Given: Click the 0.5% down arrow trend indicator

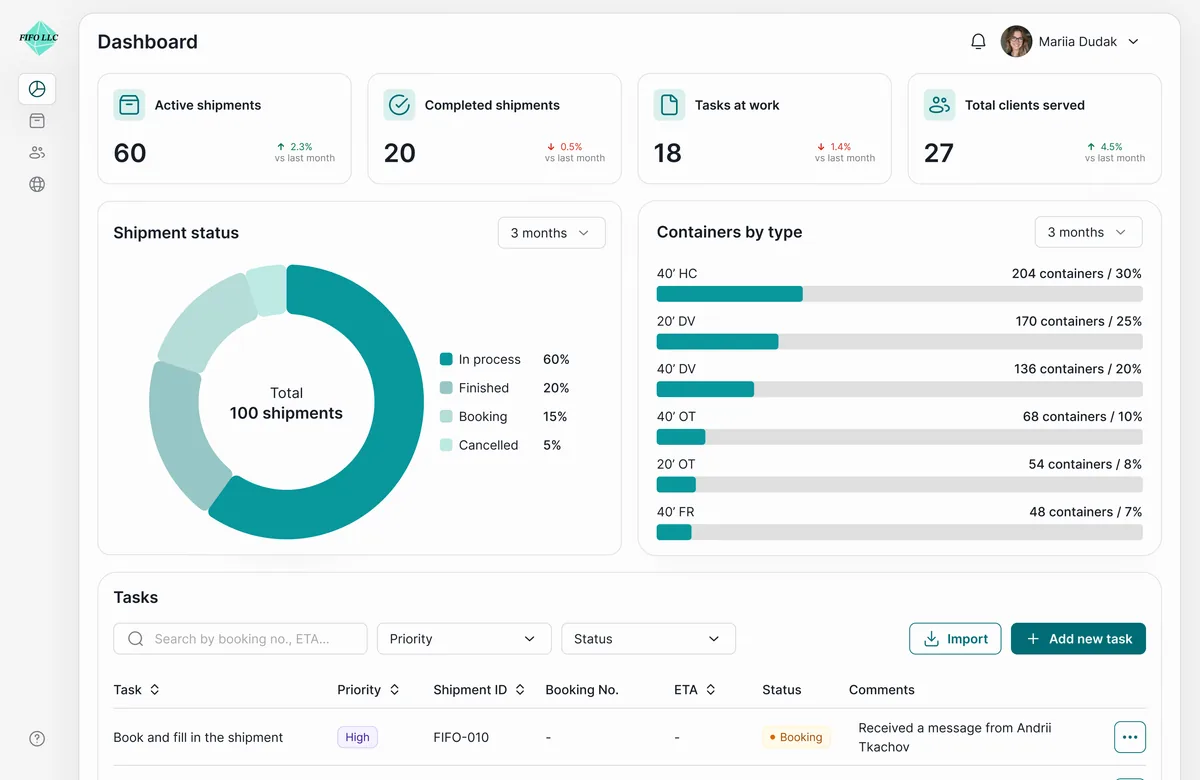Looking at the screenshot, I should coord(565,147).
